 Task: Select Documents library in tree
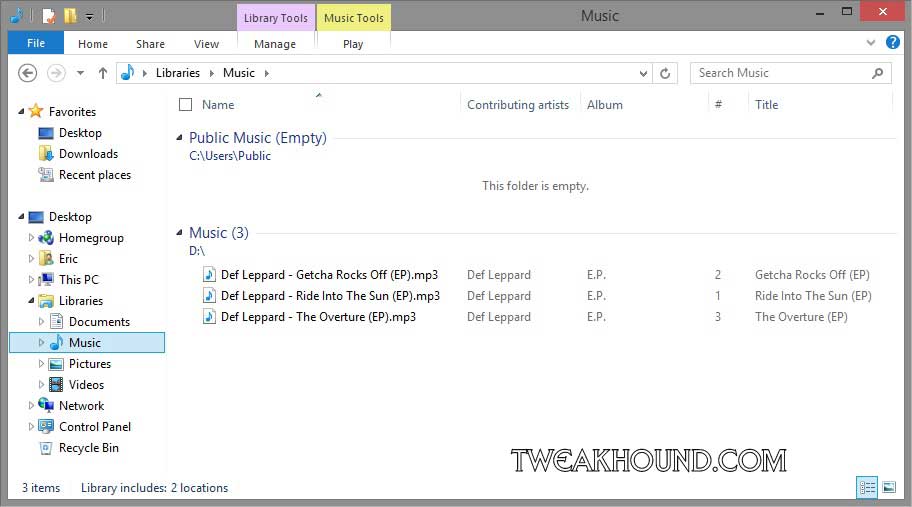[99, 322]
